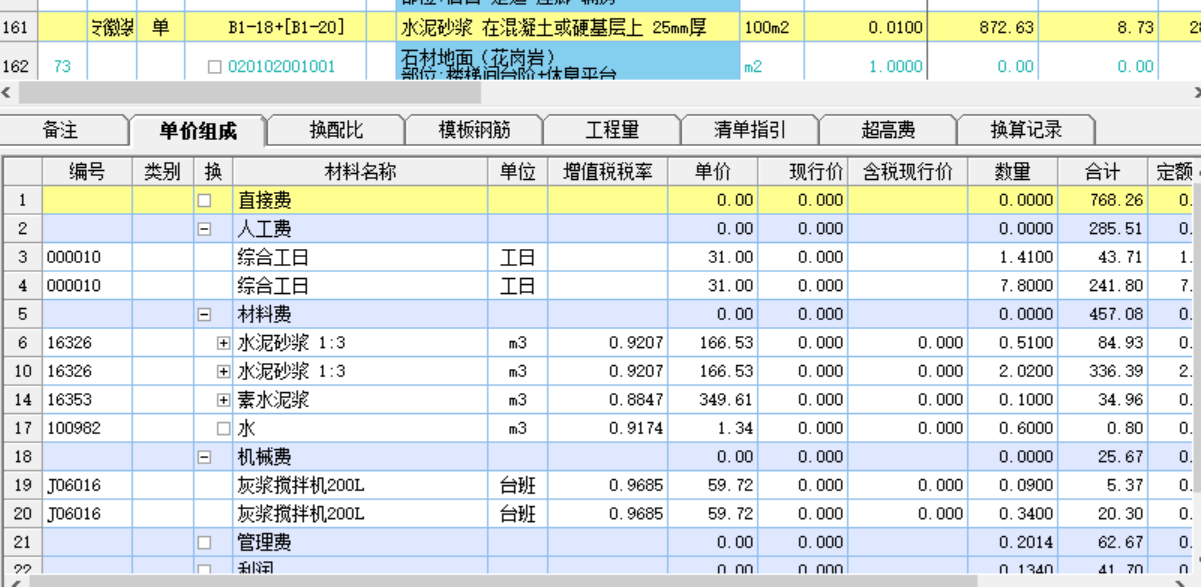The image size is (1201, 587).
Task: Click the 材料名称 column header
Action: point(361,172)
